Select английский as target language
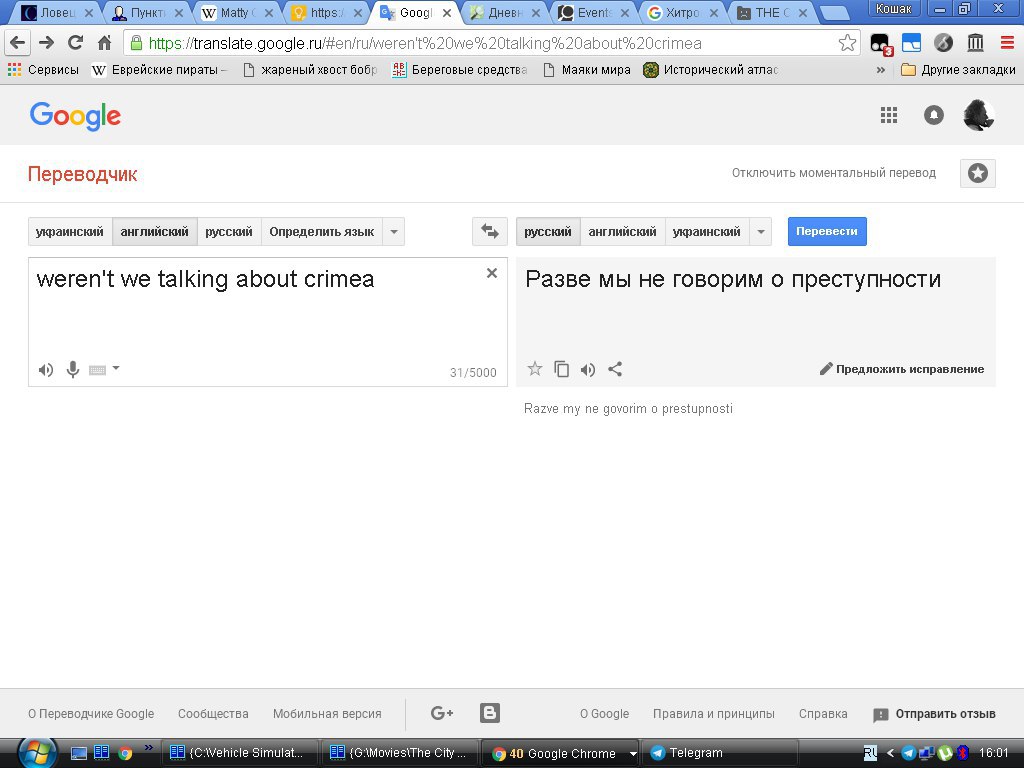Image resolution: width=1024 pixels, height=768 pixels. point(622,231)
